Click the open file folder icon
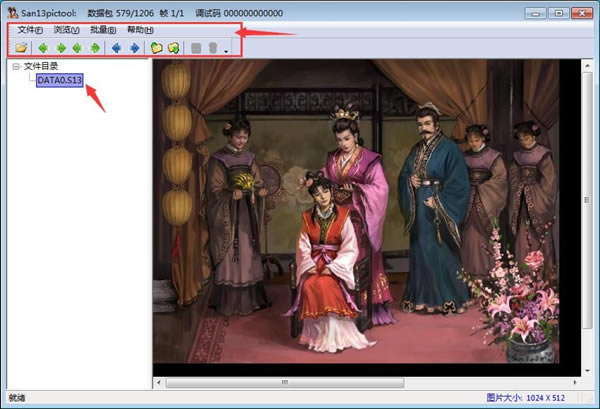 pyautogui.click(x=22, y=47)
